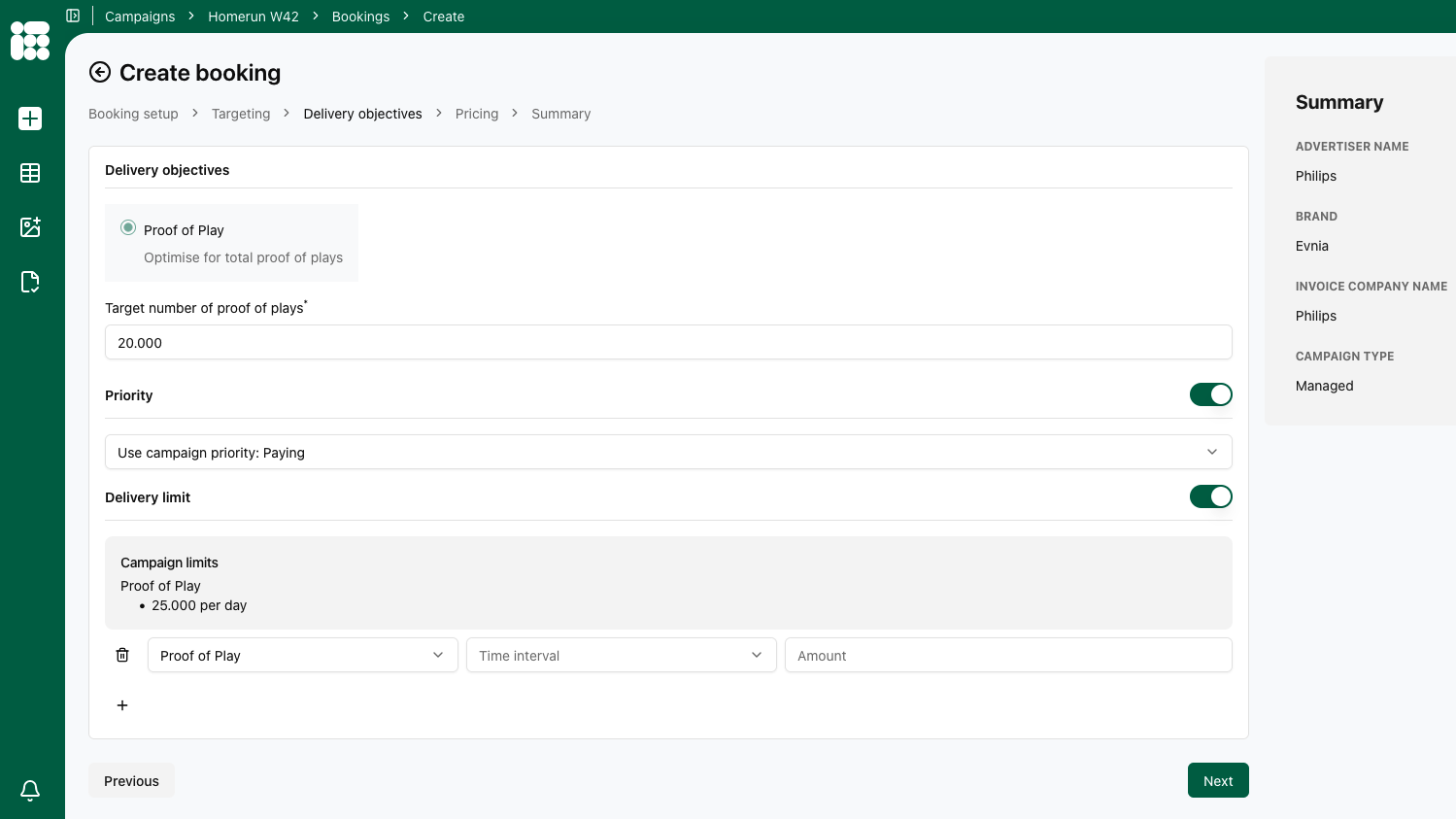Click the plus create icon in sidebar
1456x819 pixels.
click(x=30, y=119)
